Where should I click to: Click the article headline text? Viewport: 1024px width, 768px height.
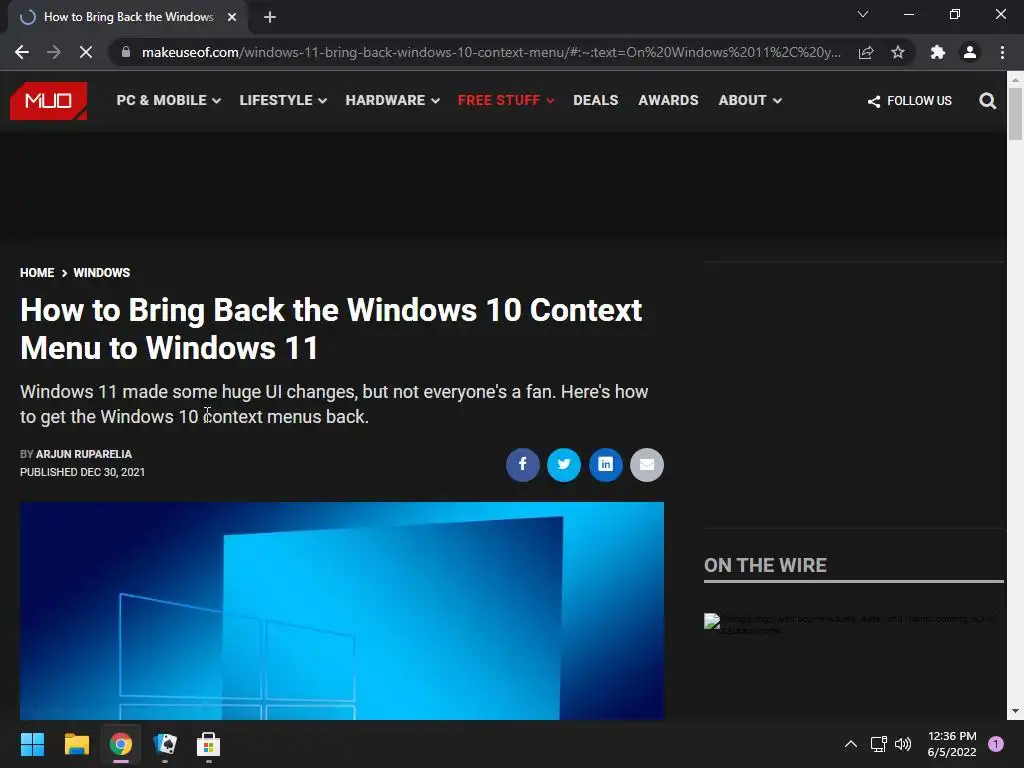coord(331,328)
